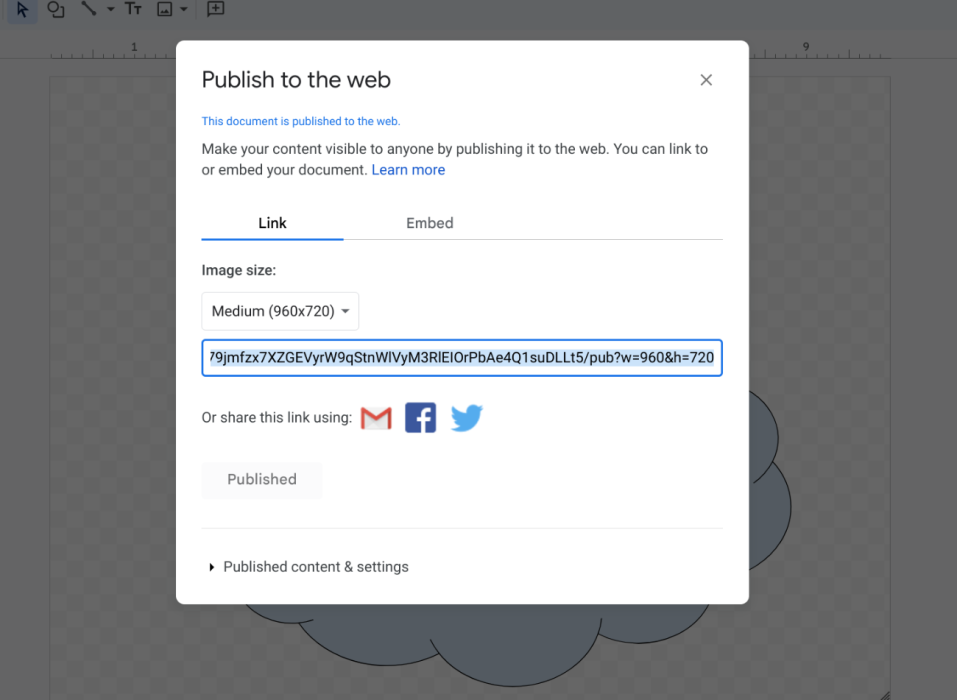Open the Shape tool

[55, 11]
